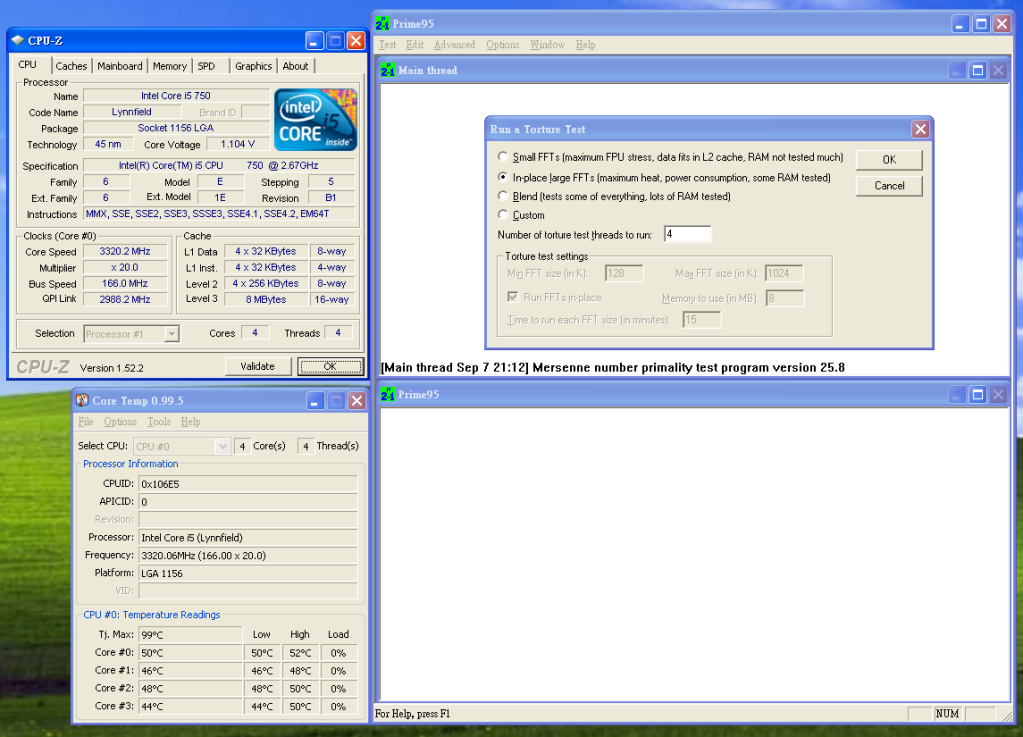Maximize the lower Prime95 child window
Viewport: 1023px width, 737px height.
tap(977, 395)
